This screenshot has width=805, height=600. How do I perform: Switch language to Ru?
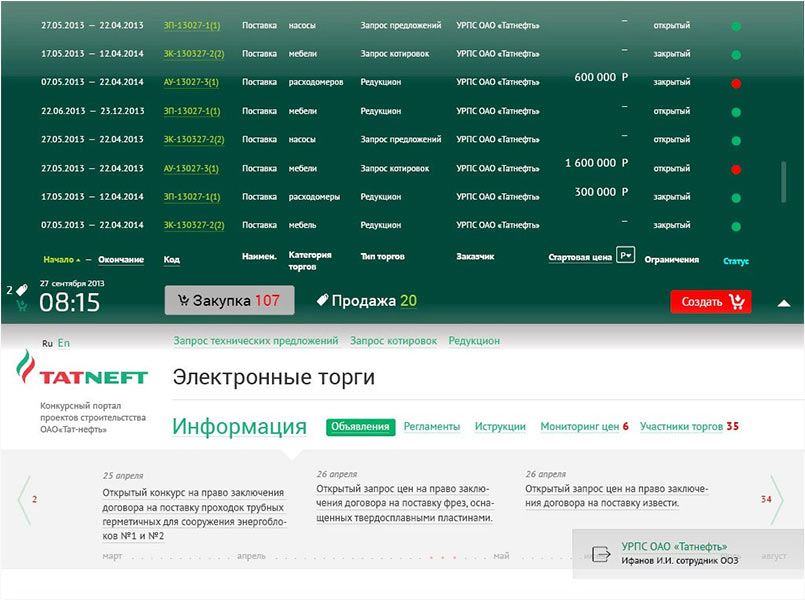(x=47, y=343)
